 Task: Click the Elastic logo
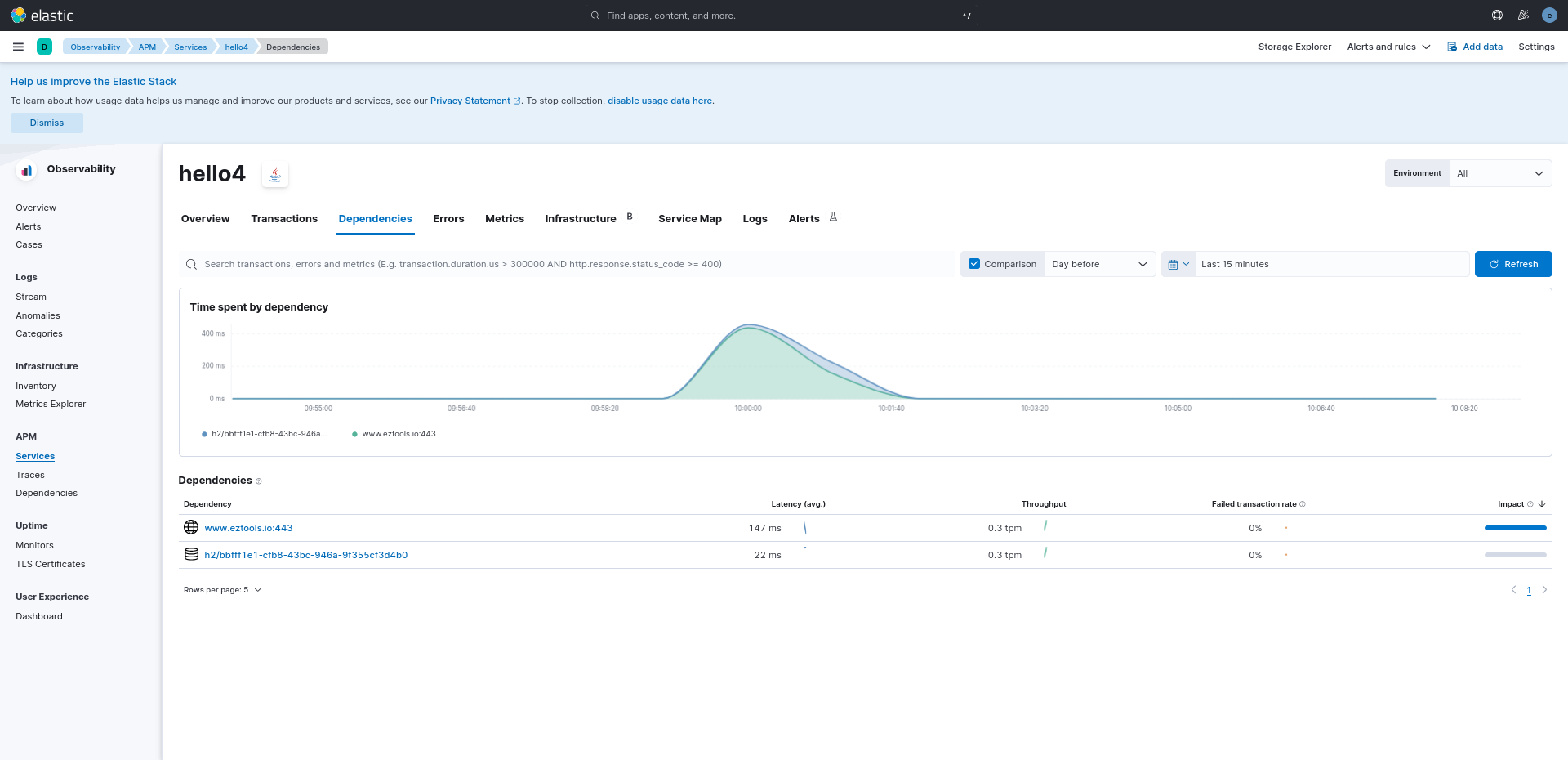[x=42, y=16]
